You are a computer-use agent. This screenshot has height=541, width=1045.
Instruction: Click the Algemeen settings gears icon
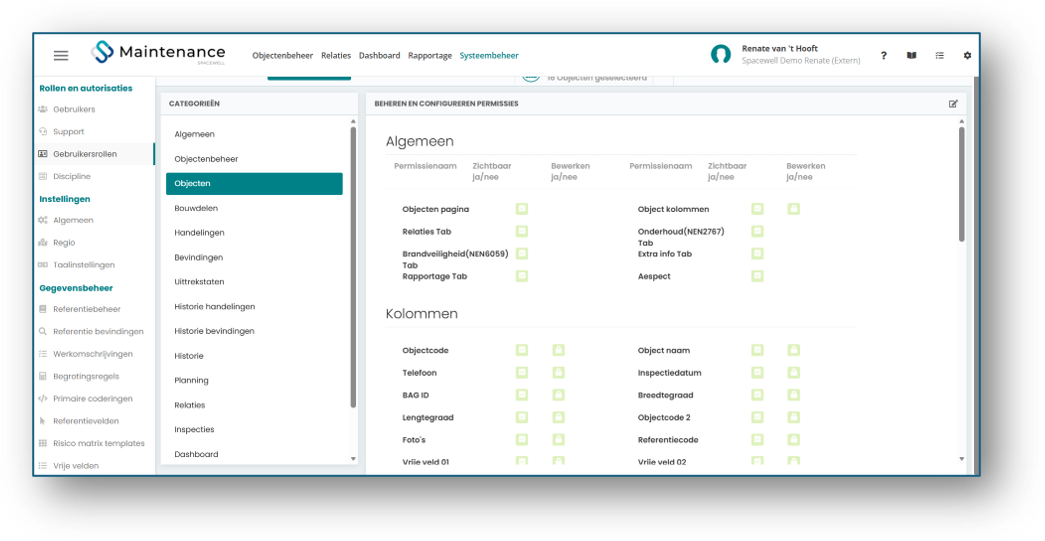click(43, 220)
